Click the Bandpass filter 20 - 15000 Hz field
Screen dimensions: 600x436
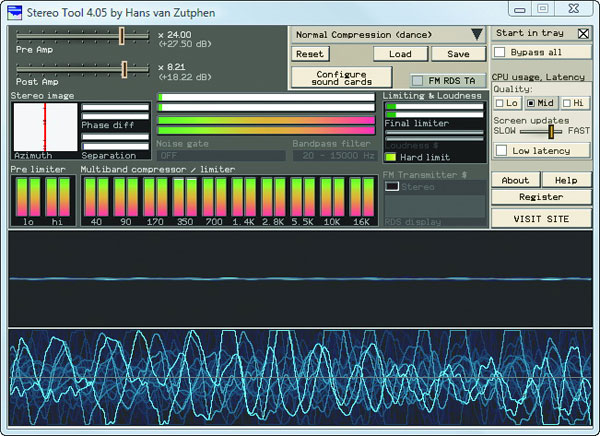(335, 155)
